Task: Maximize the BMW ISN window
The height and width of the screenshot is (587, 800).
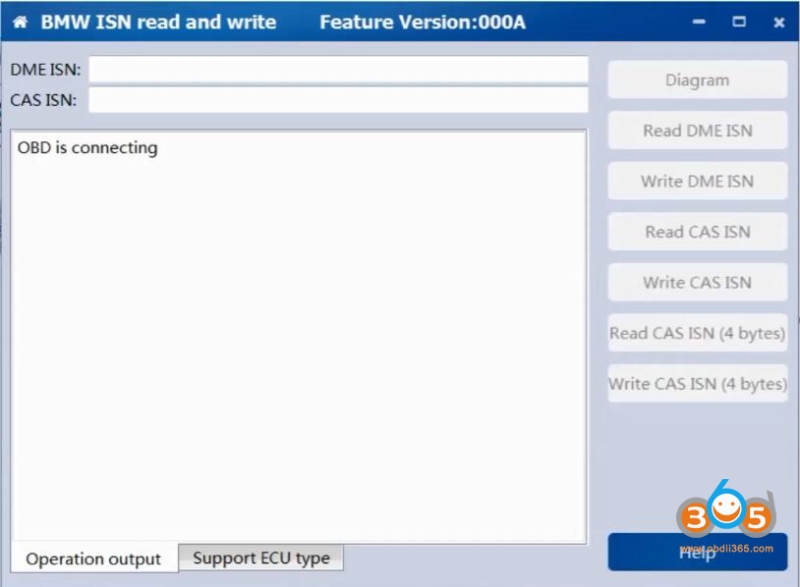Action: [739, 21]
